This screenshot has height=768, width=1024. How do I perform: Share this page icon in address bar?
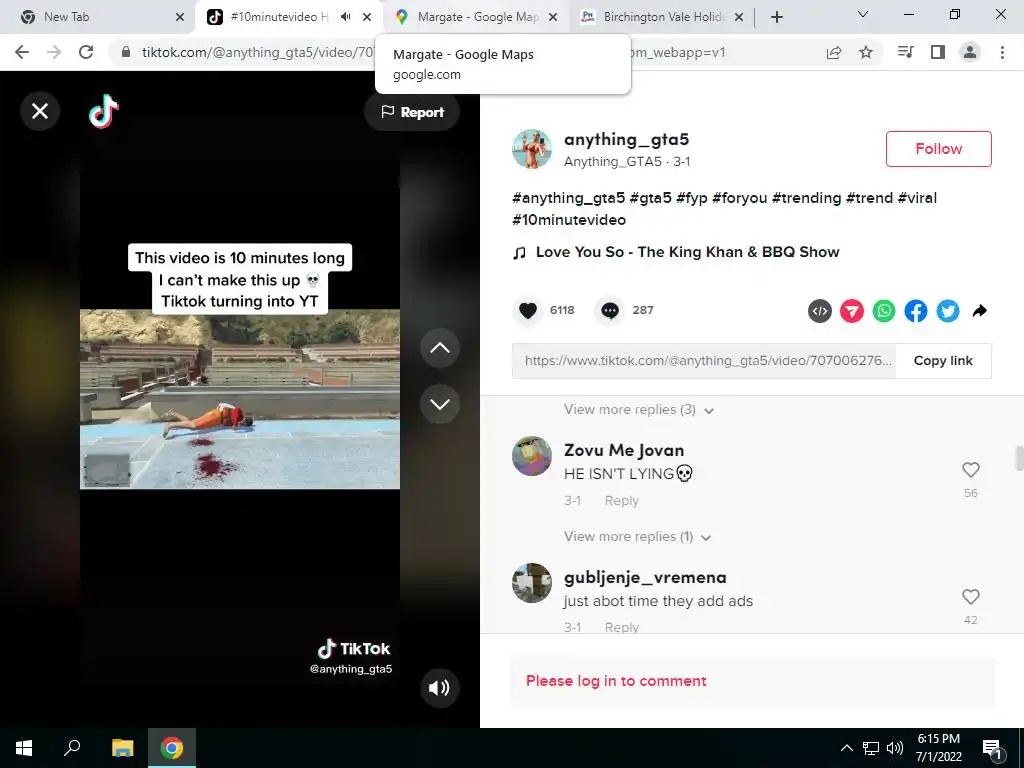click(834, 52)
